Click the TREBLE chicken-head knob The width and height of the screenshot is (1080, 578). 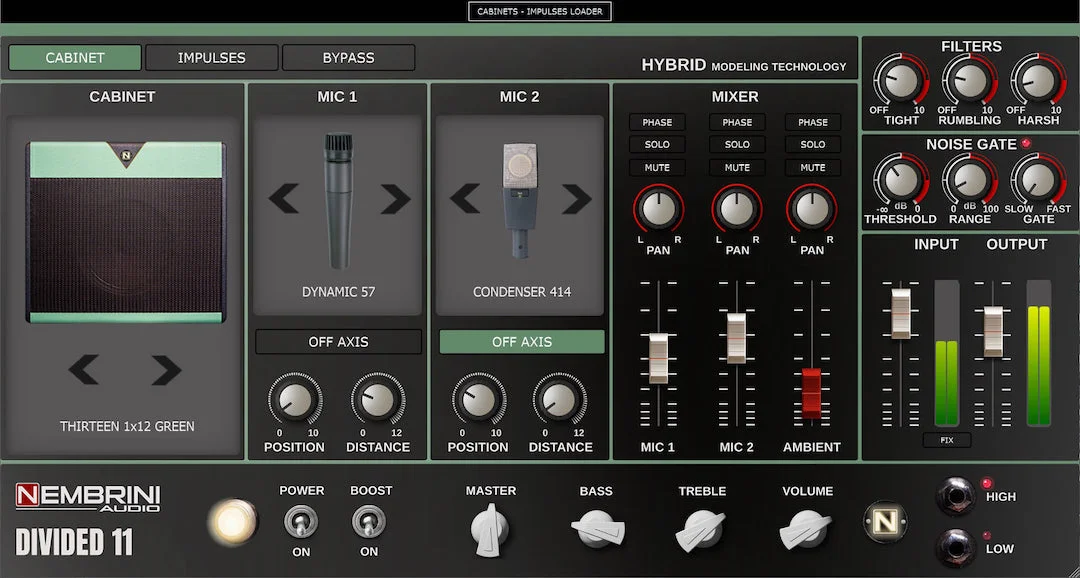pos(701,530)
